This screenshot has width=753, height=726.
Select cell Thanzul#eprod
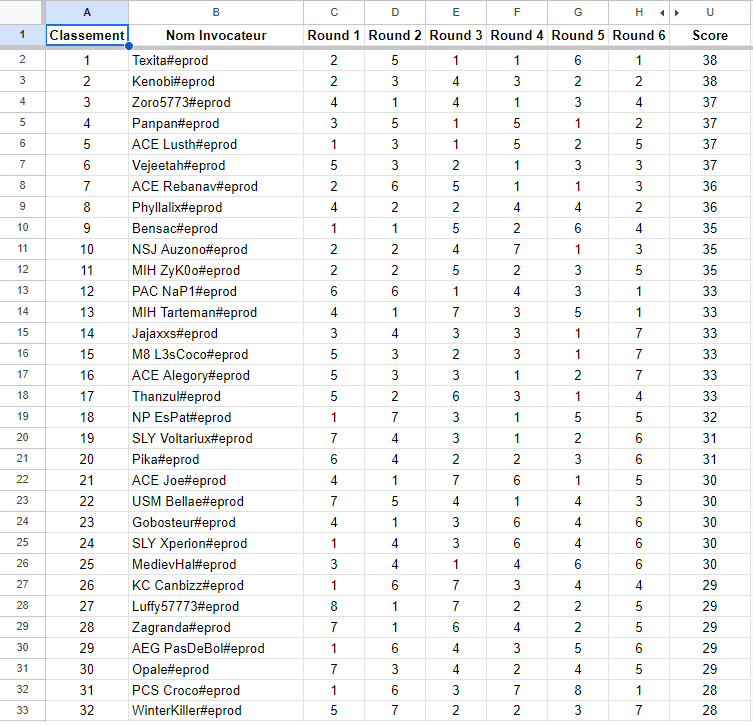[x=216, y=397]
